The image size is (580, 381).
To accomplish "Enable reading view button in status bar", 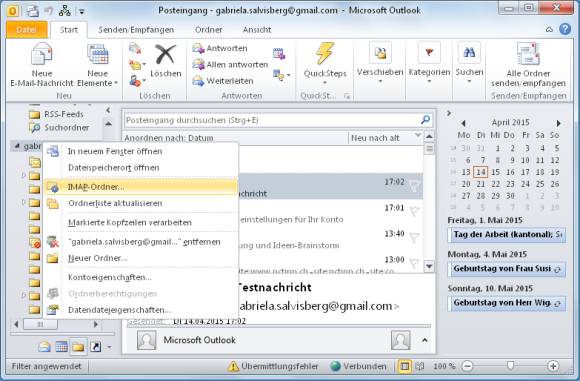I will click(419, 366).
